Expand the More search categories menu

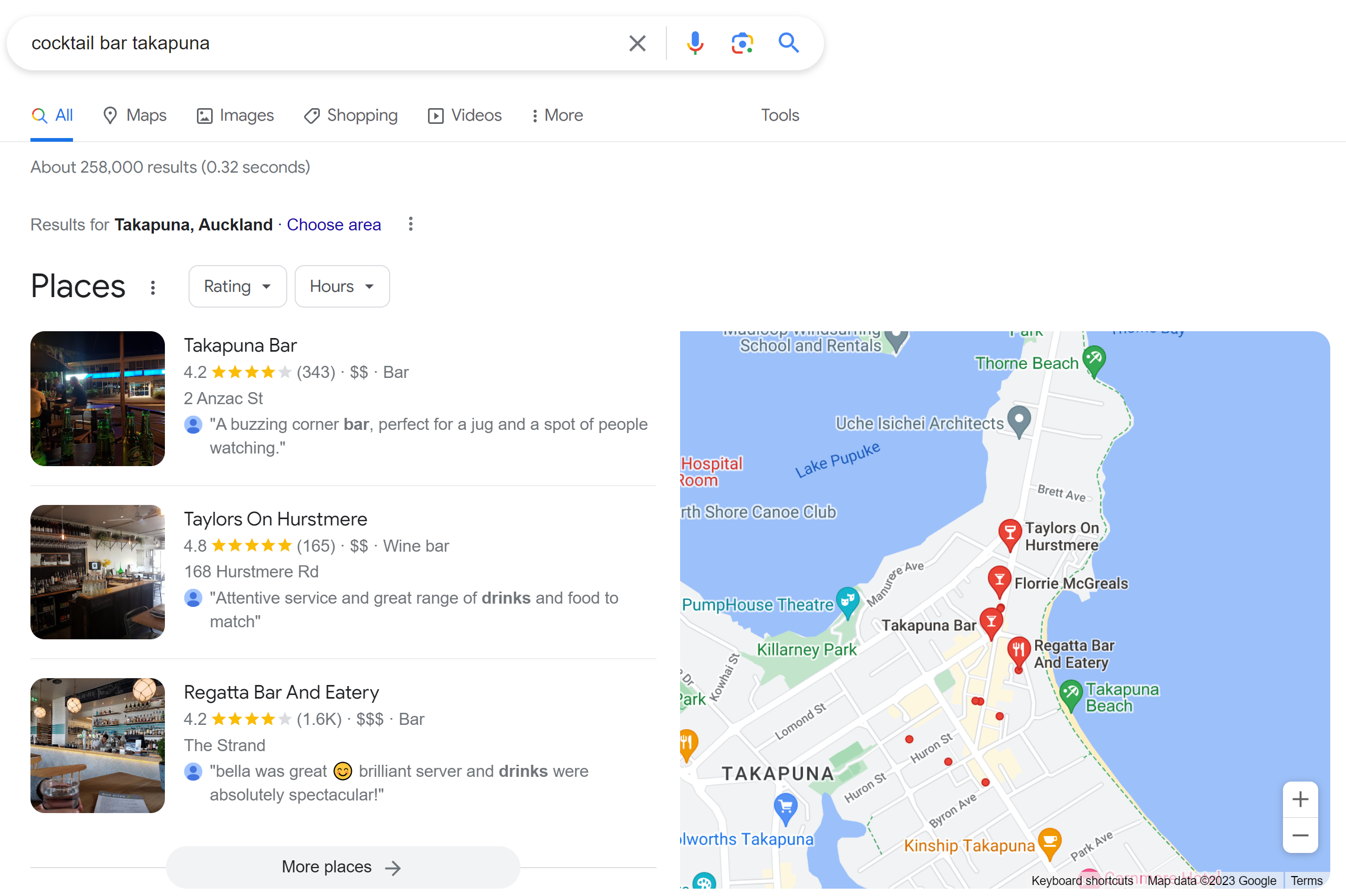[x=557, y=115]
